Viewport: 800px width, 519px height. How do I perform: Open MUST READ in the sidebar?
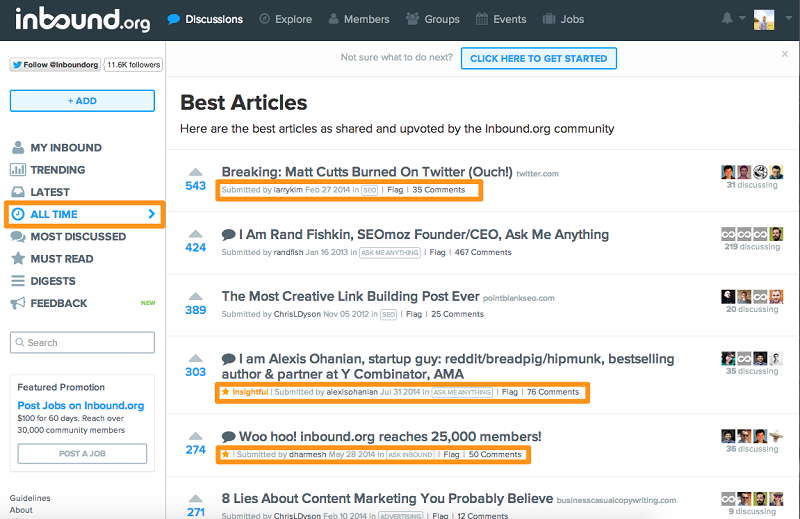pyautogui.click(x=62, y=259)
